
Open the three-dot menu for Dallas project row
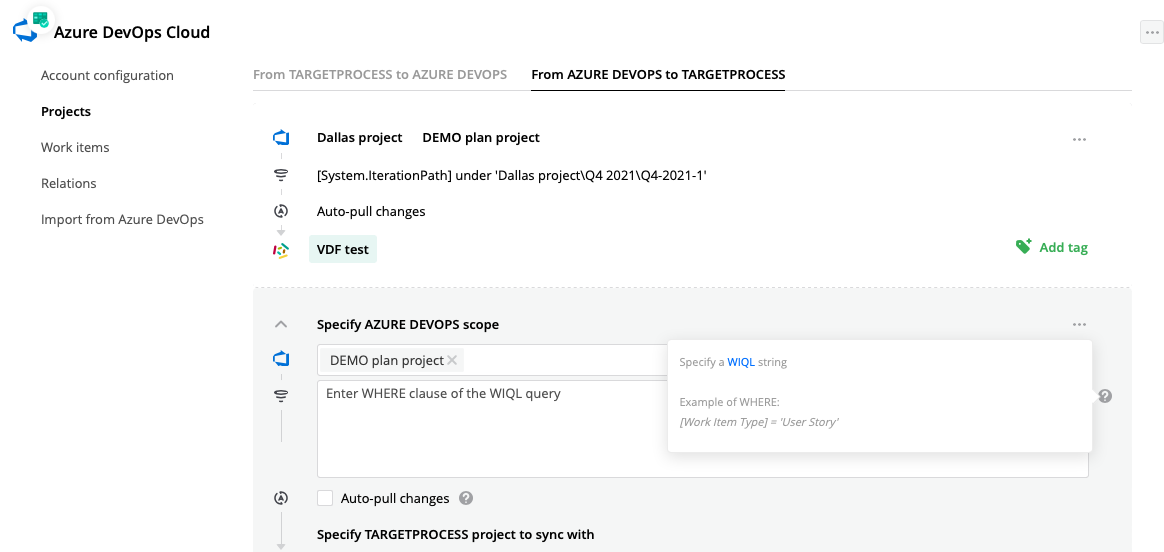pos(1079,139)
